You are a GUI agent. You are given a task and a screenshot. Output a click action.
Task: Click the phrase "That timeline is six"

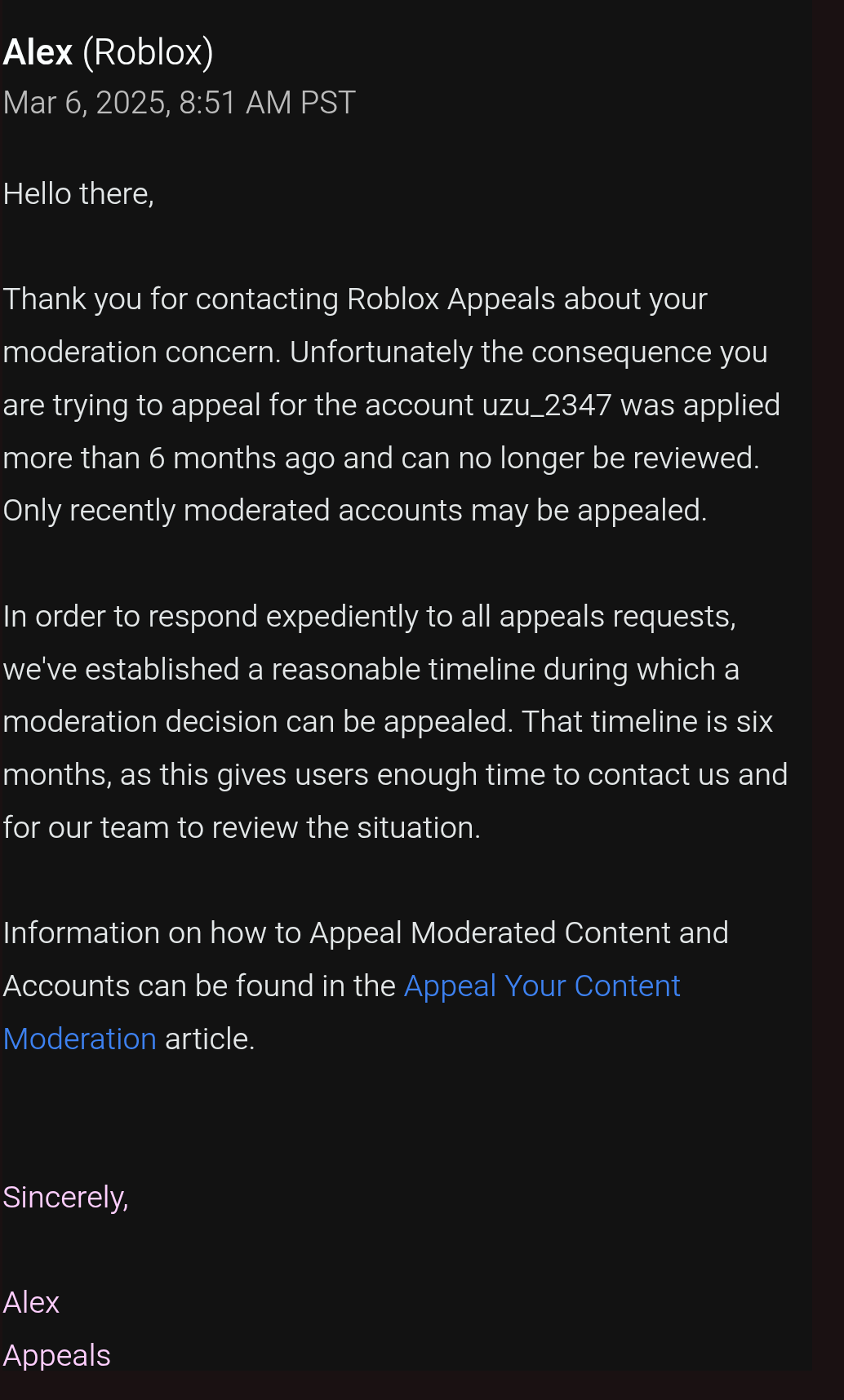pos(647,722)
